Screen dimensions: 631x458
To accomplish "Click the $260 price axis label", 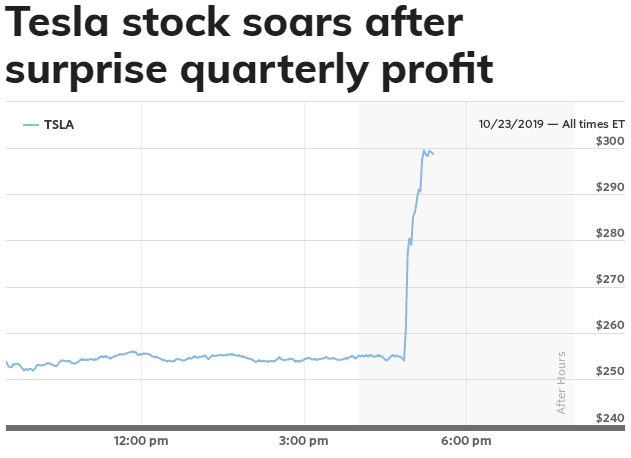I will [609, 325].
